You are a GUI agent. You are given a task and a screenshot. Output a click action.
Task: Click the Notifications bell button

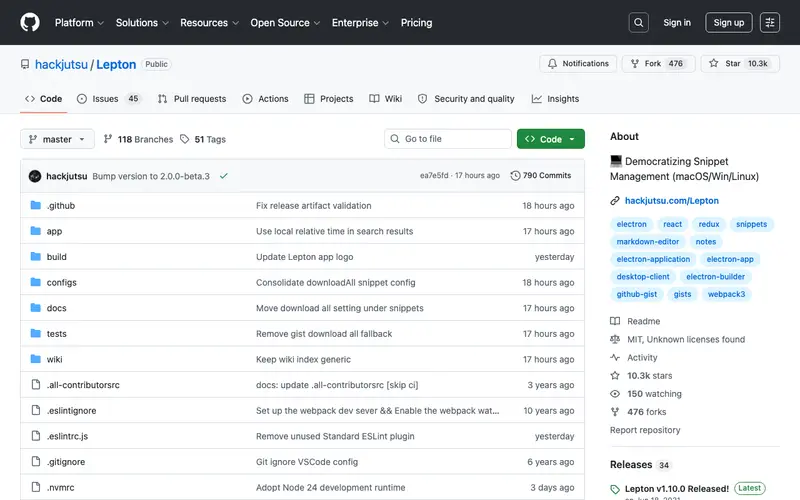(578, 64)
